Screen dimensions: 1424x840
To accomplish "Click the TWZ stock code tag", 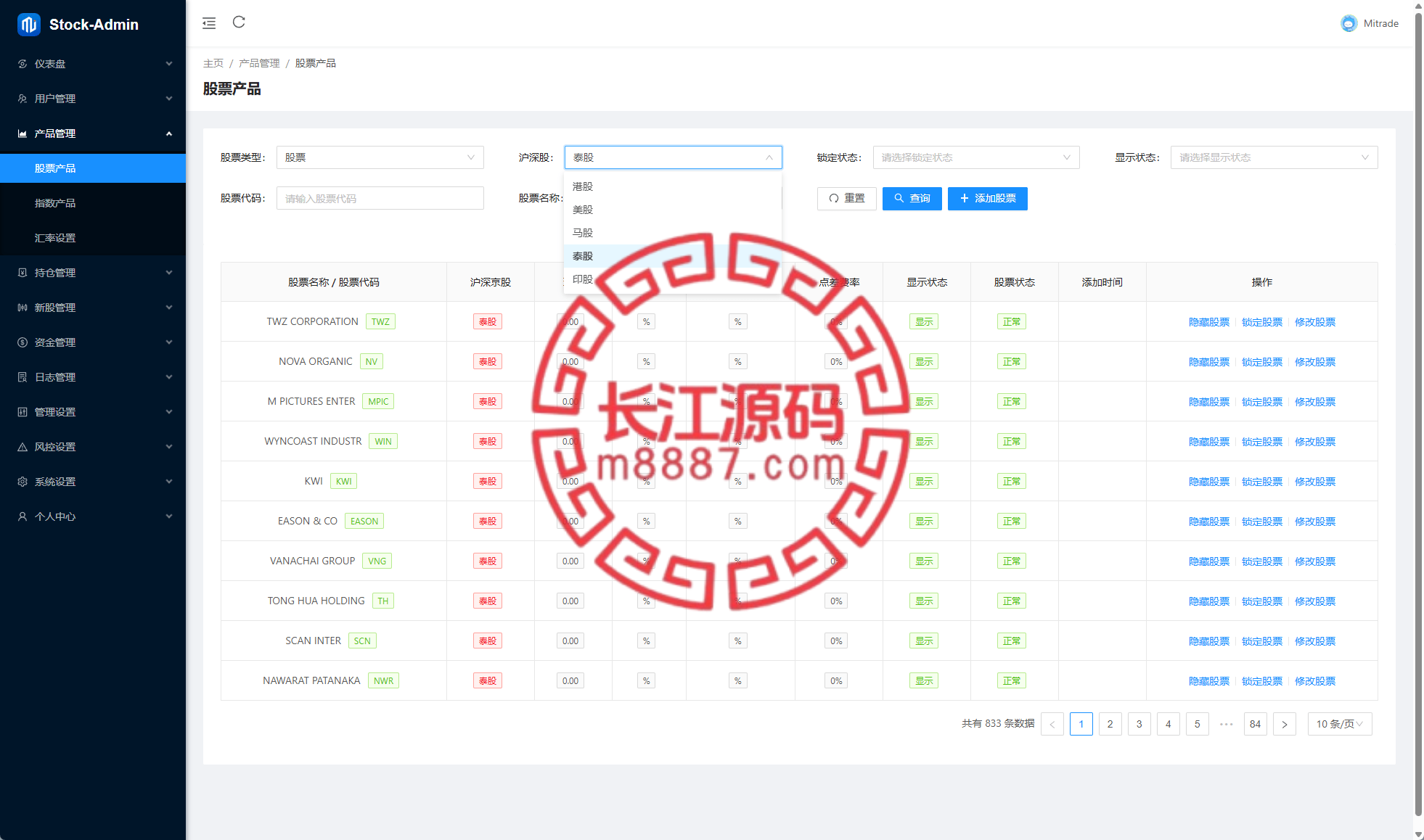I will click(x=381, y=322).
